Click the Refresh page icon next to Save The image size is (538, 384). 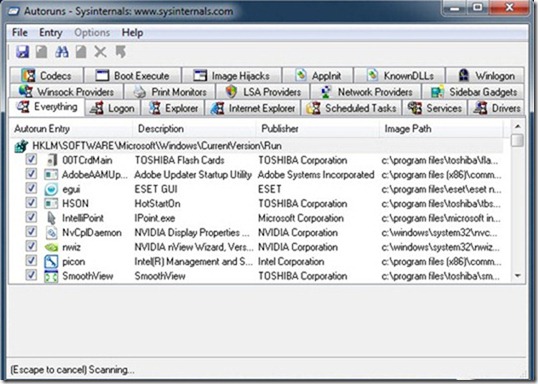click(42, 52)
